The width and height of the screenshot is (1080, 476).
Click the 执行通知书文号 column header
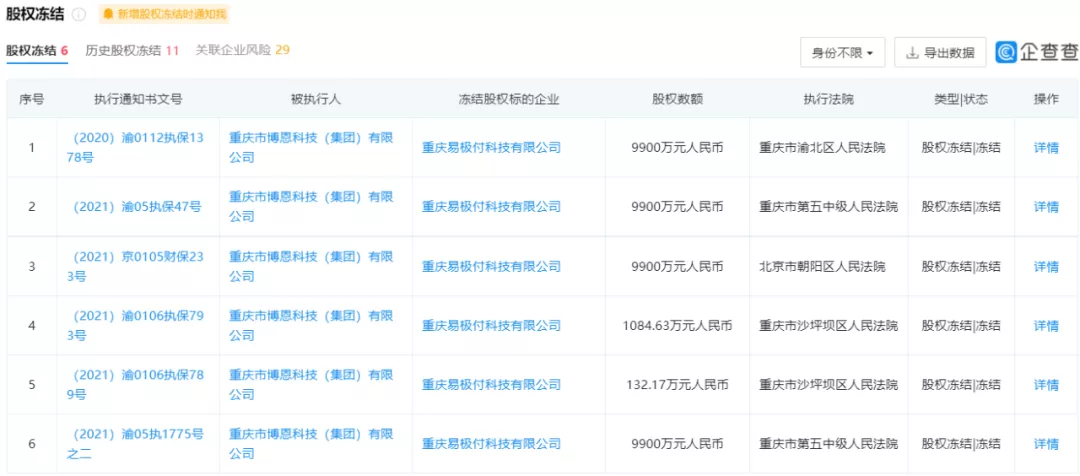pyautogui.click(x=138, y=99)
